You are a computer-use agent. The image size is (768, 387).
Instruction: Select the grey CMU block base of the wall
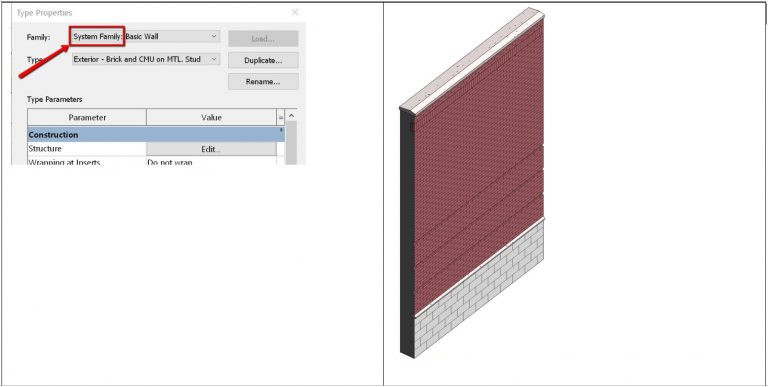[x=480, y=289]
